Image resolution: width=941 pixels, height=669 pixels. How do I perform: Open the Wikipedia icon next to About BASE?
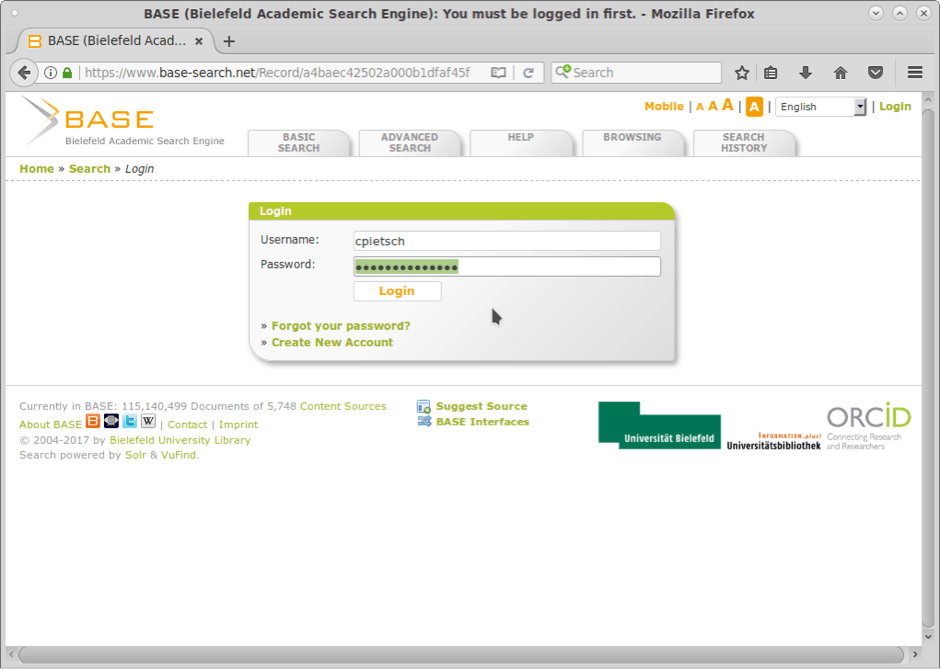coord(148,422)
